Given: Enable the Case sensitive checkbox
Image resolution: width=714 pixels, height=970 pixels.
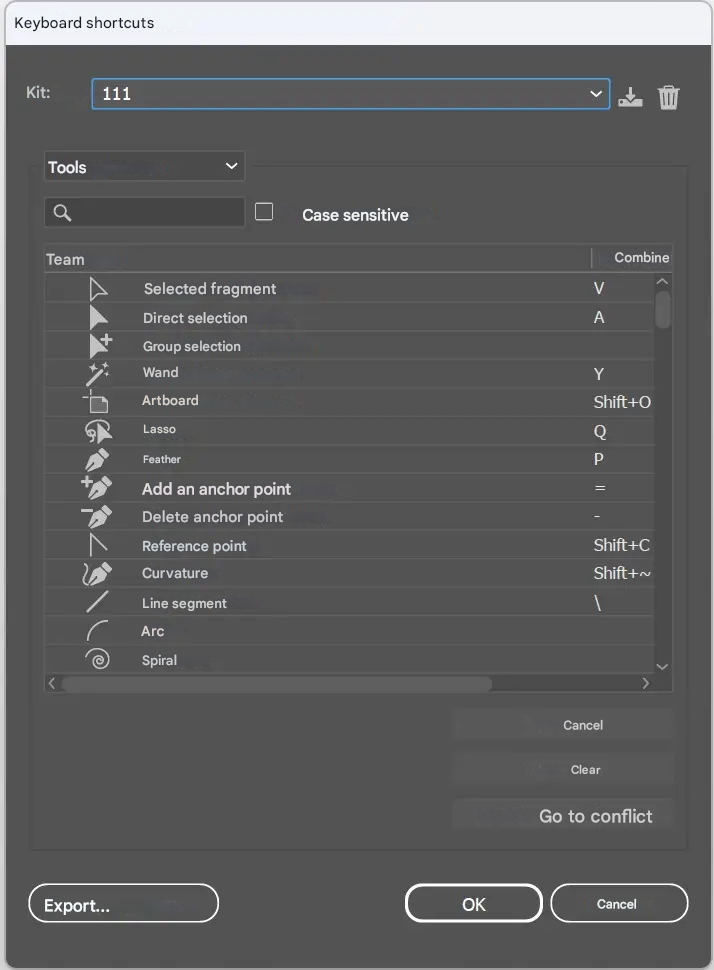Looking at the screenshot, I should coord(264,212).
